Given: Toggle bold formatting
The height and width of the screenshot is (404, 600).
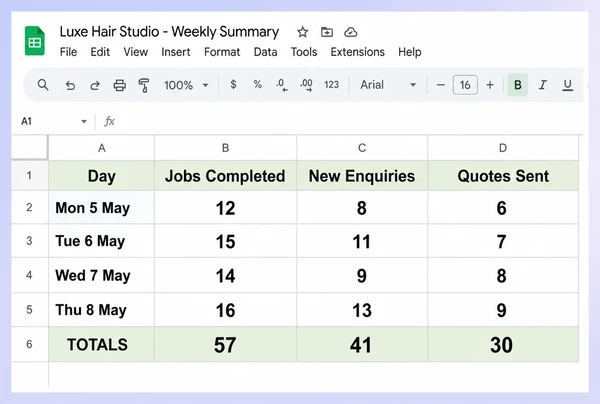Looking at the screenshot, I should point(517,85).
